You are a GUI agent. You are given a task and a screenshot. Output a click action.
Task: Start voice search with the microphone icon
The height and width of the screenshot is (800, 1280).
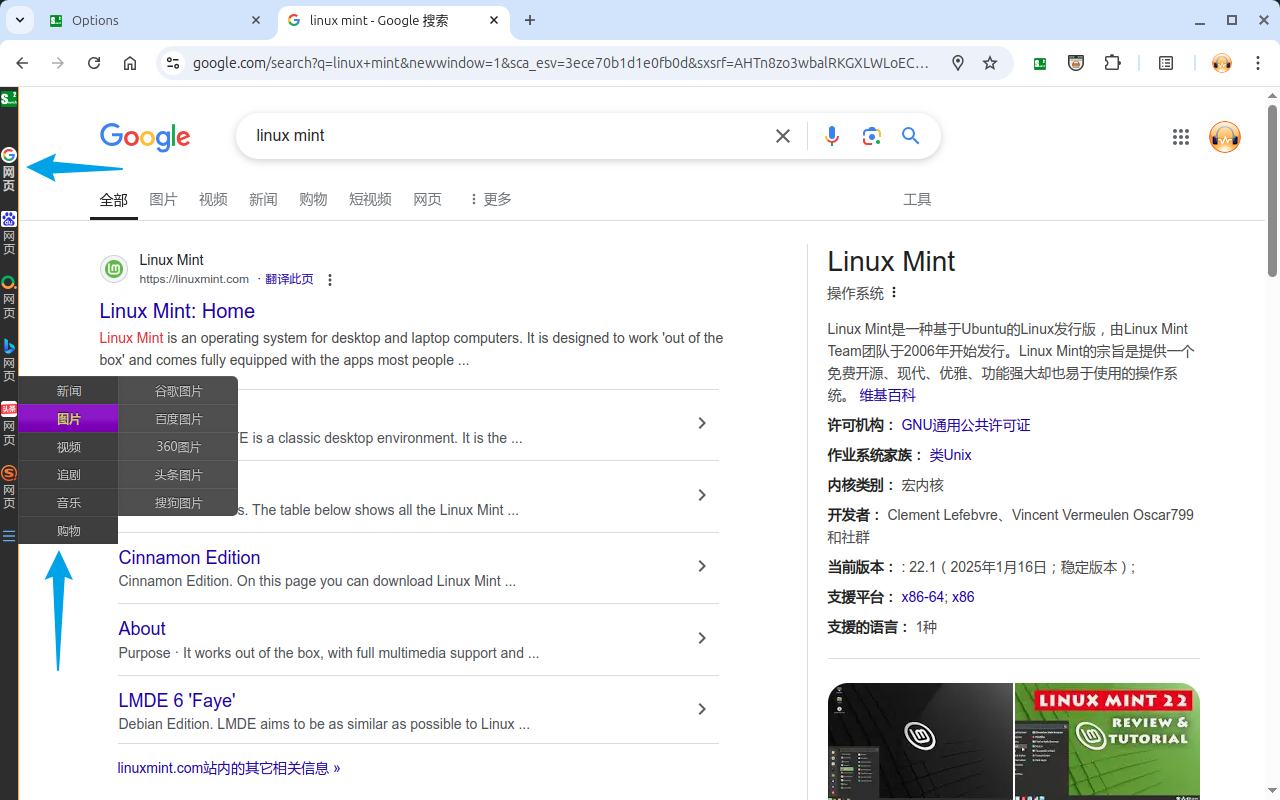click(832, 135)
